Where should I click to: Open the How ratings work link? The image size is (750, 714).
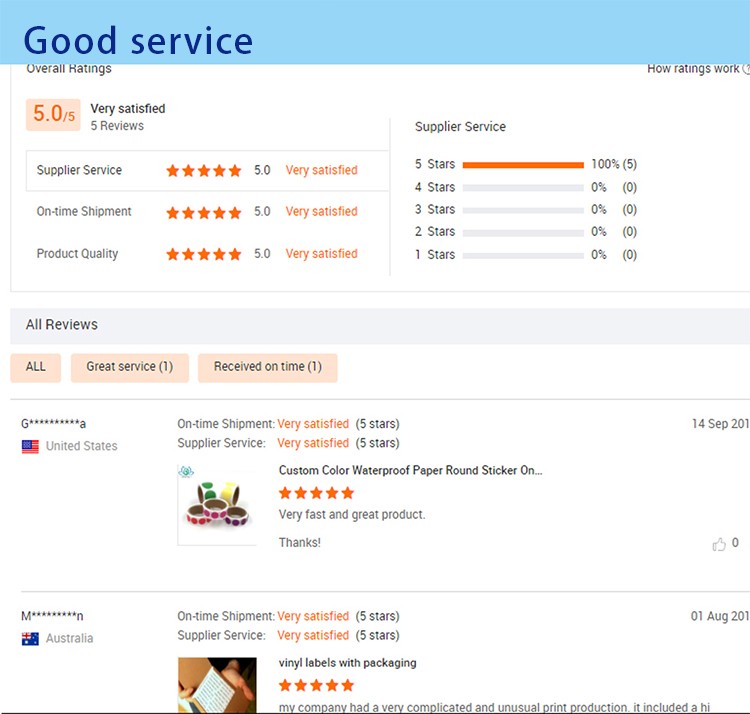[x=693, y=69]
